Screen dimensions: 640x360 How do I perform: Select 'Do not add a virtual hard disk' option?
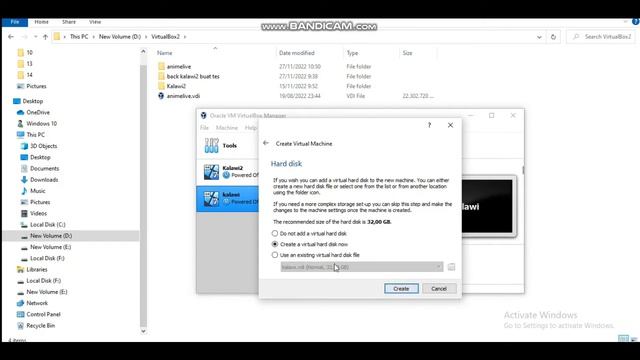309,233
